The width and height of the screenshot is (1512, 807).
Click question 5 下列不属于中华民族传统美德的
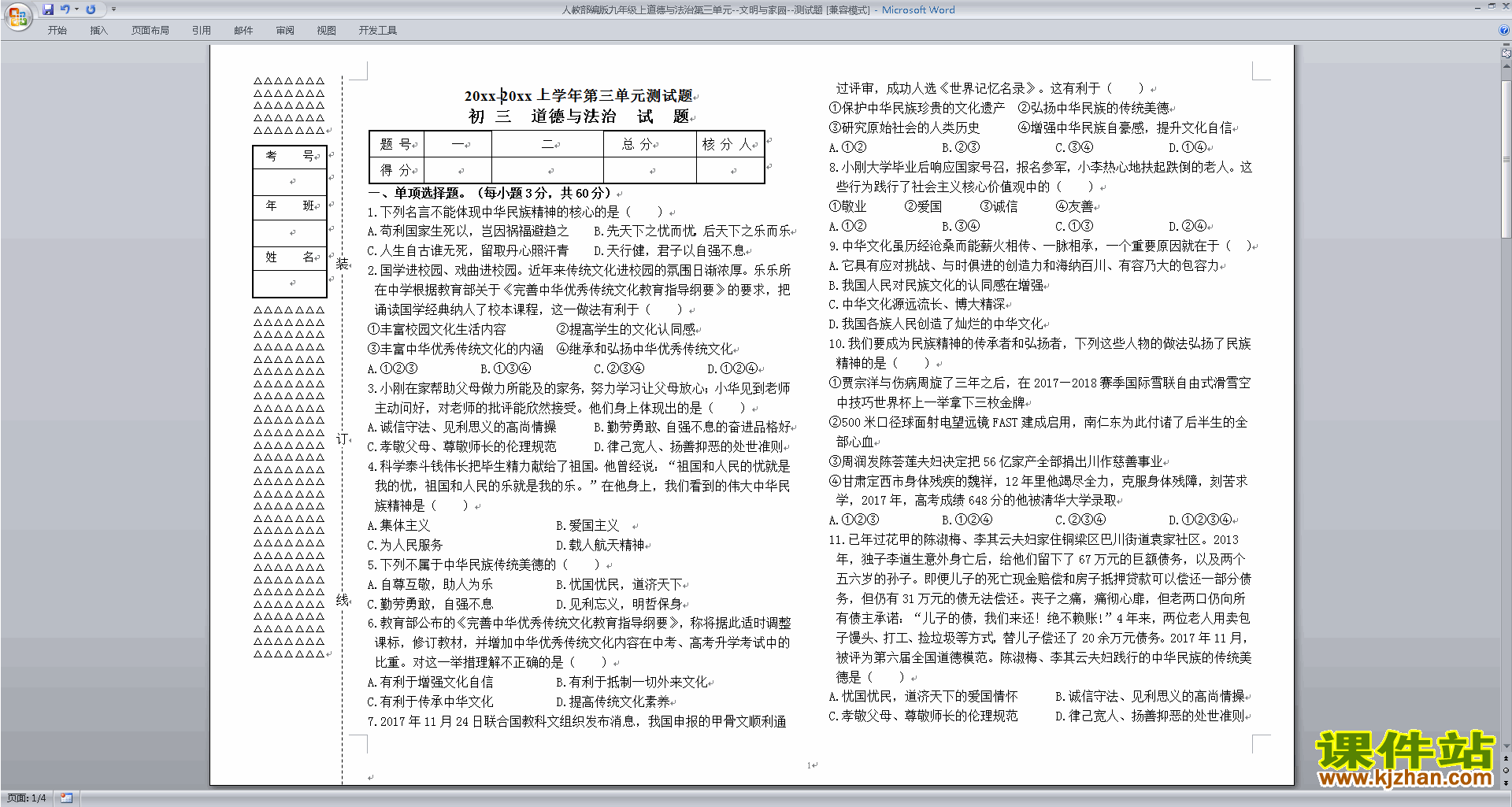click(x=468, y=565)
